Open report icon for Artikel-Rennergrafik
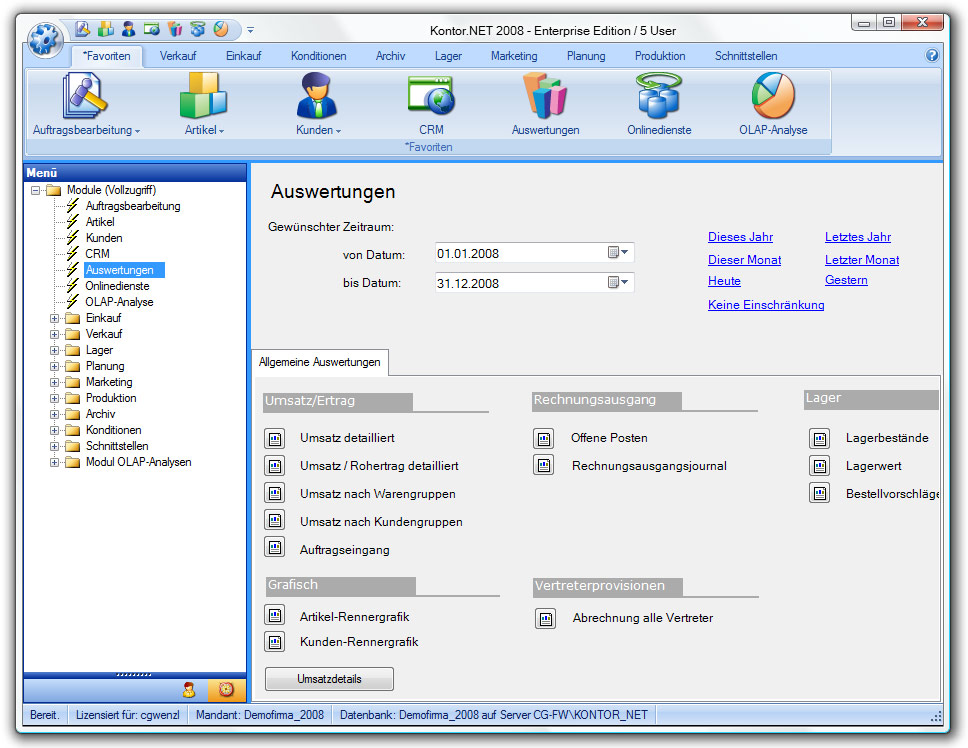Screen dimensions: 968x748 click(274, 616)
